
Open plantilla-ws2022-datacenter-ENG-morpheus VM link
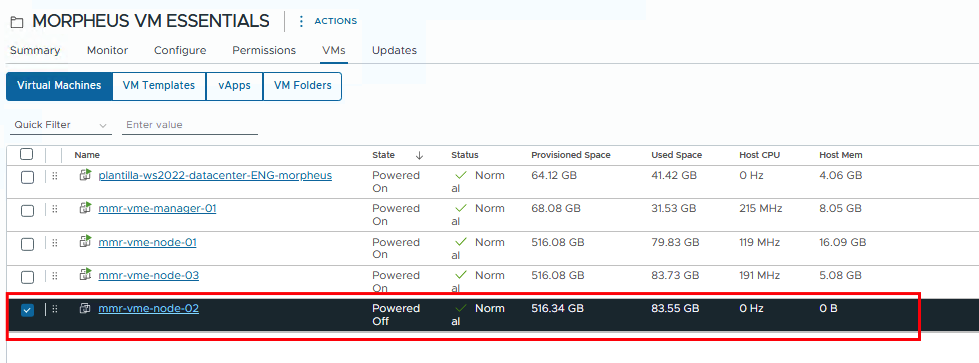tap(215, 175)
